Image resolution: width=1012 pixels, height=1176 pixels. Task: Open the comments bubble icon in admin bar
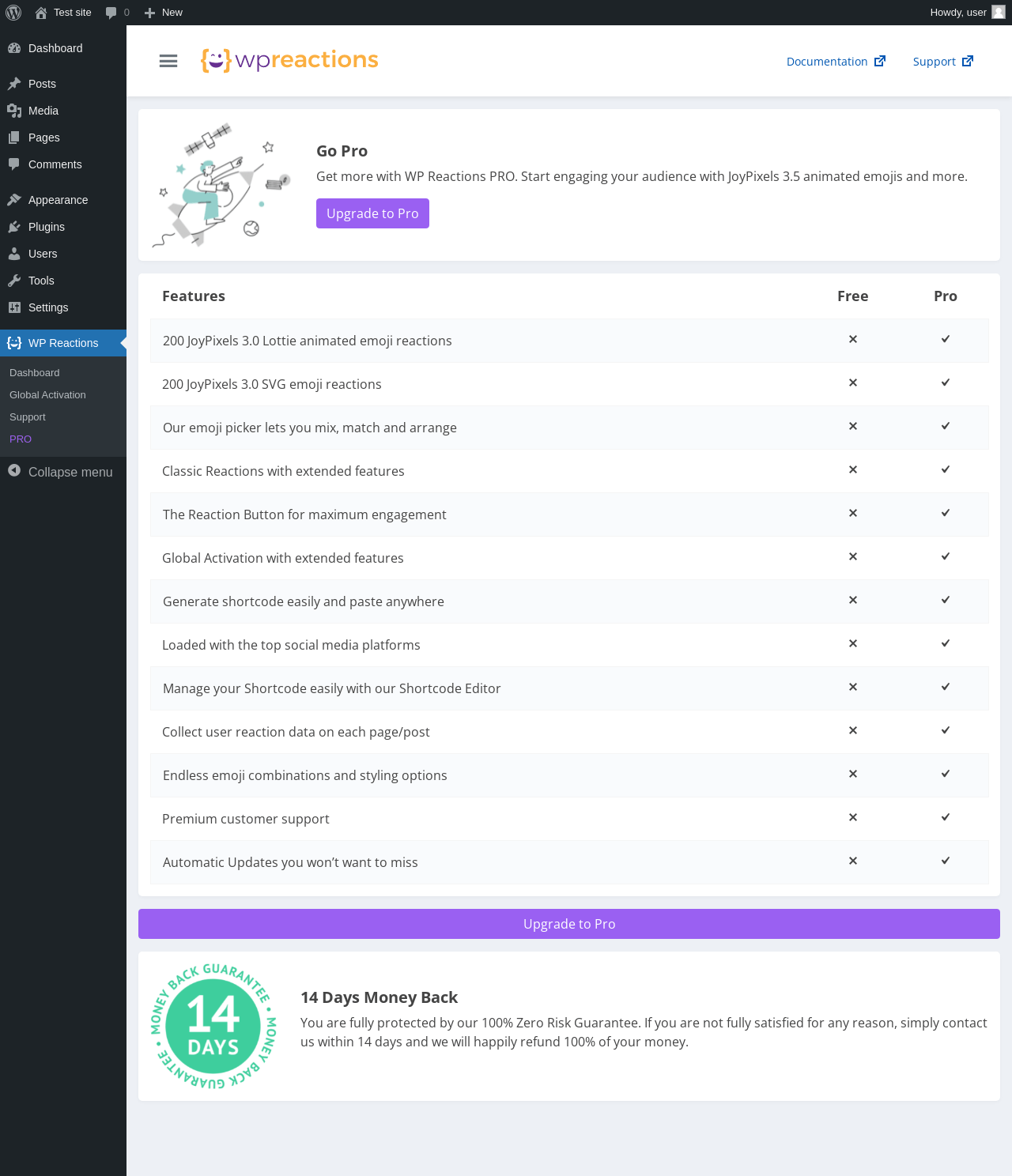(111, 13)
